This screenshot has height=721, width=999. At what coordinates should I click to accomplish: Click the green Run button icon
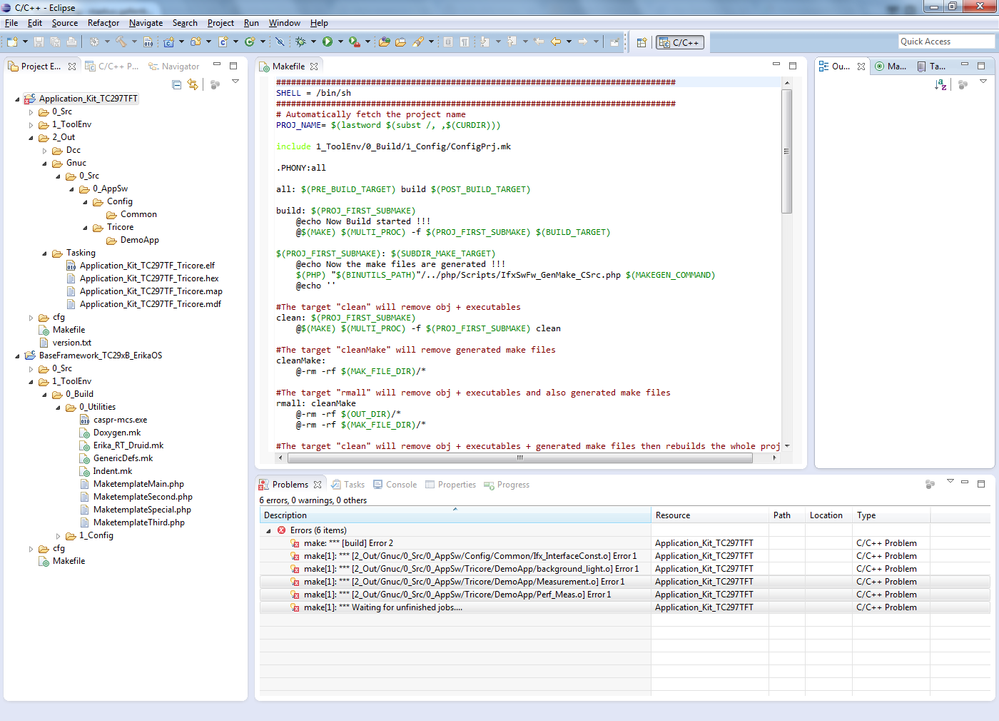pyautogui.click(x=327, y=42)
